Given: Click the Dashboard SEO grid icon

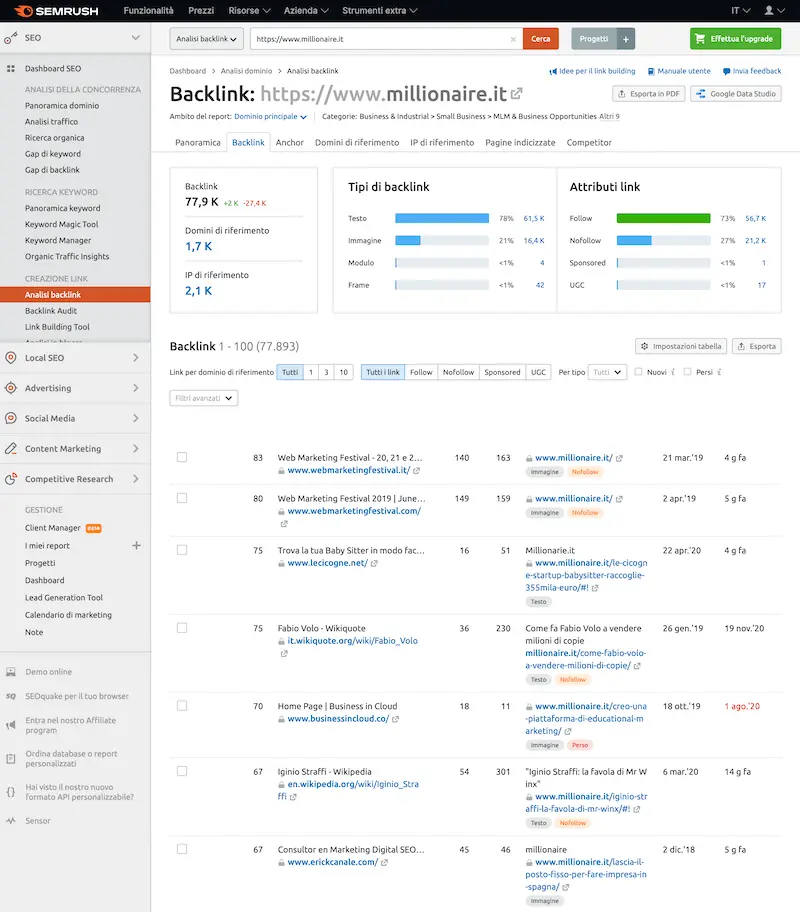Looking at the screenshot, I should click(10, 69).
